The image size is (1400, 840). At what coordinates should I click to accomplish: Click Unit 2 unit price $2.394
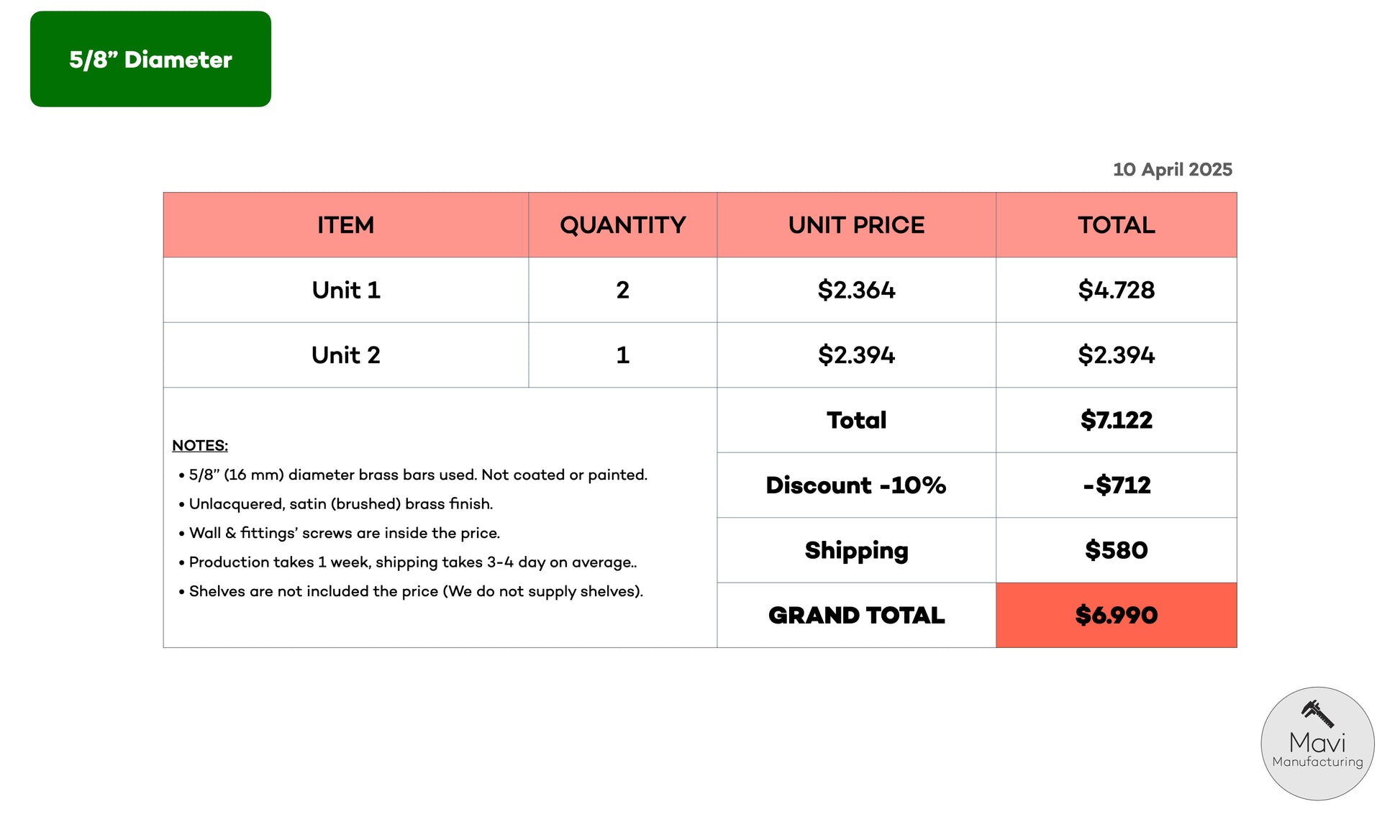[856, 355]
